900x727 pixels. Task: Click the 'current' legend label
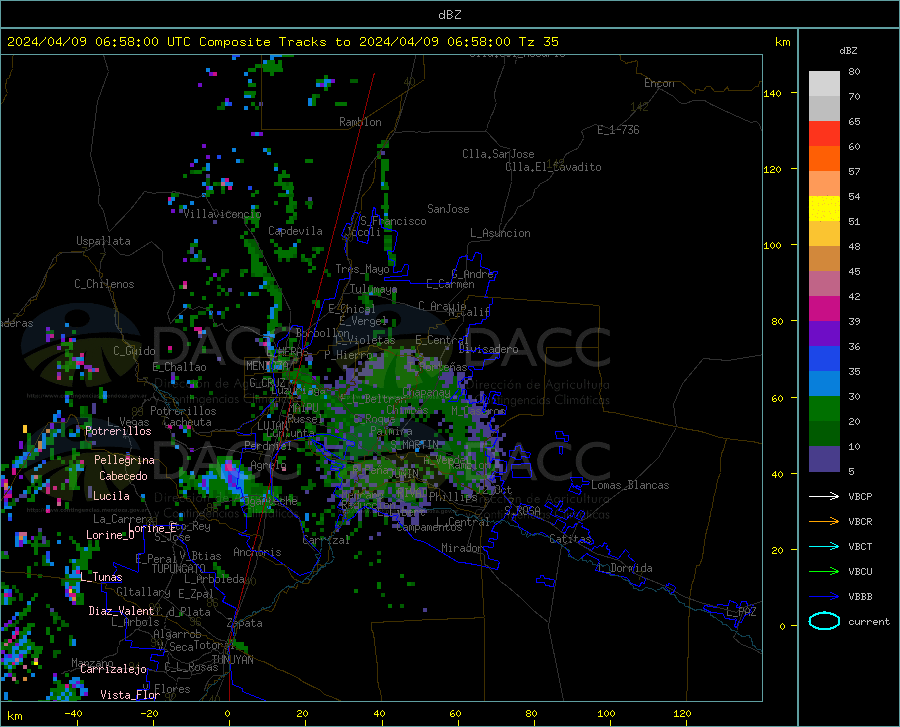tap(869, 621)
